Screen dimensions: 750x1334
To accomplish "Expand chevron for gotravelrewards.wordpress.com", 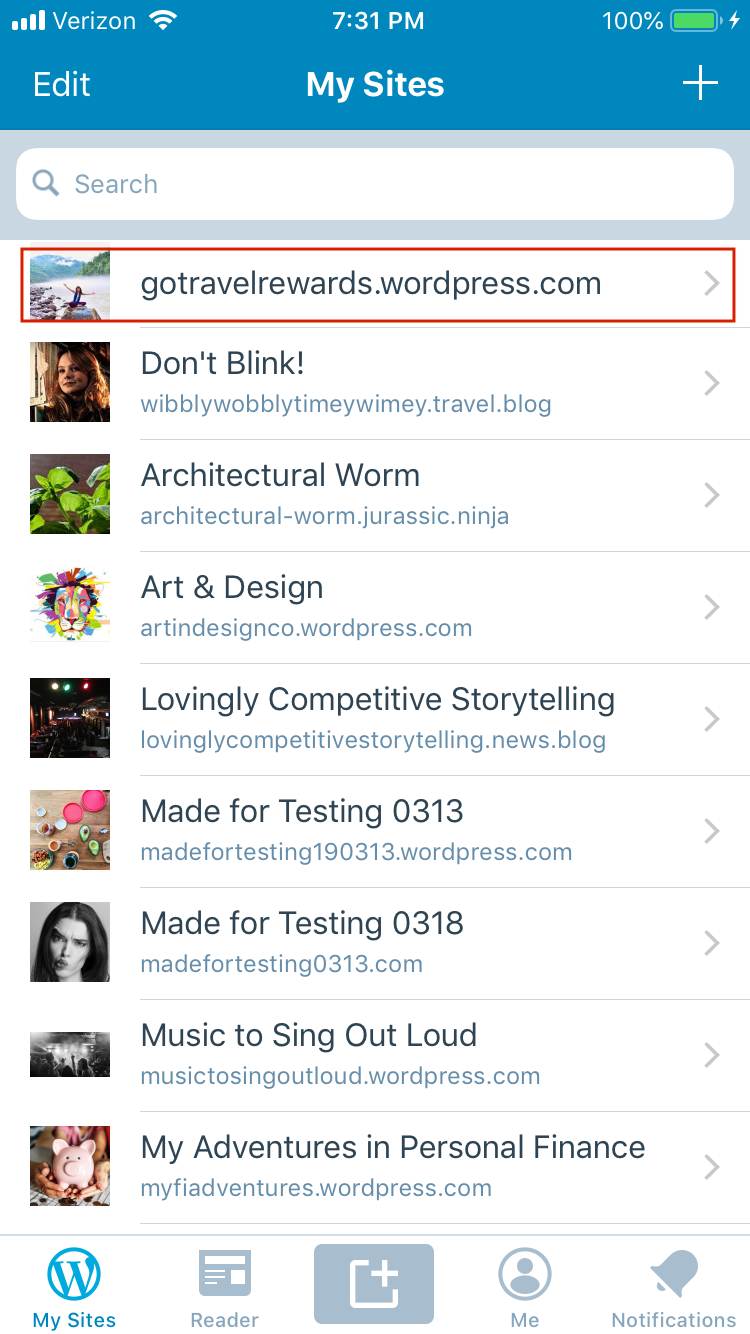I will pos(712,284).
